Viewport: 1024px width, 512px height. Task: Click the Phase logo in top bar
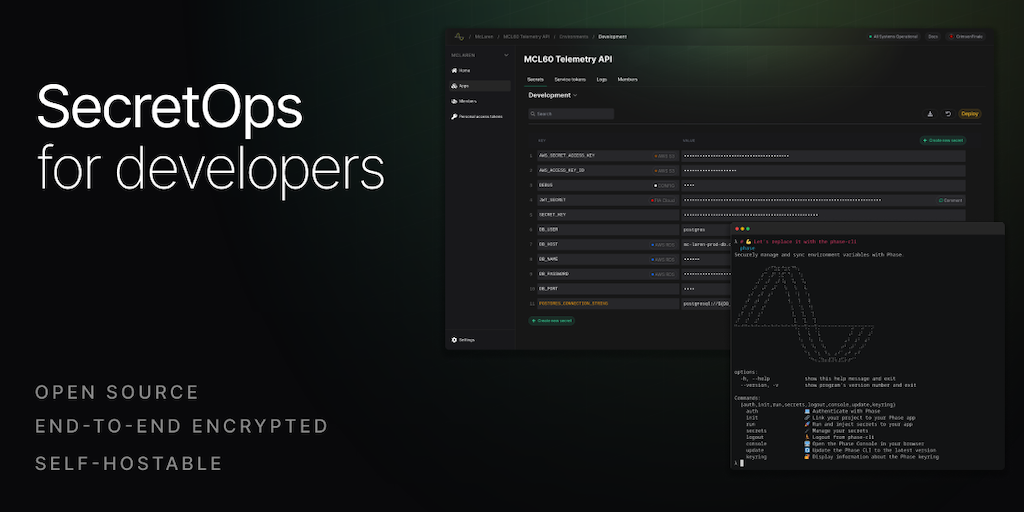459,37
